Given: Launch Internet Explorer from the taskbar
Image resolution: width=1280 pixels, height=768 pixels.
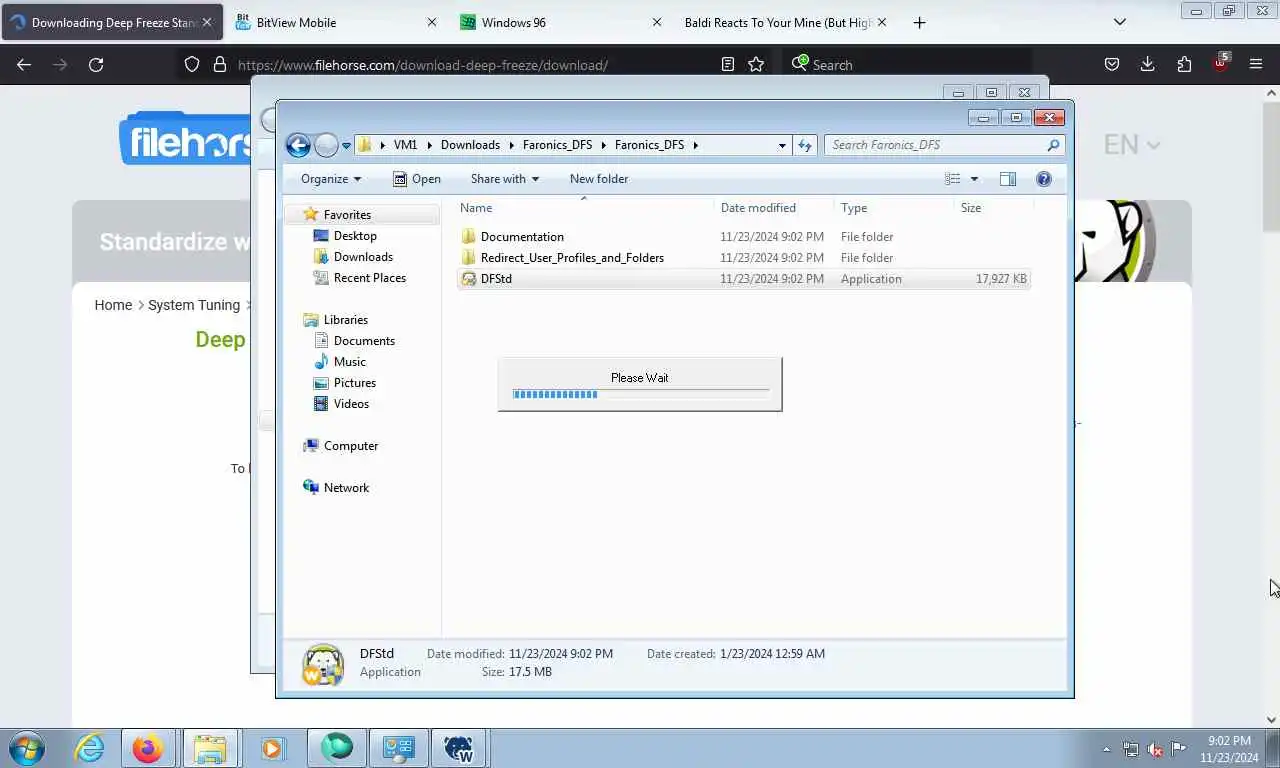Looking at the screenshot, I should click(x=89, y=748).
